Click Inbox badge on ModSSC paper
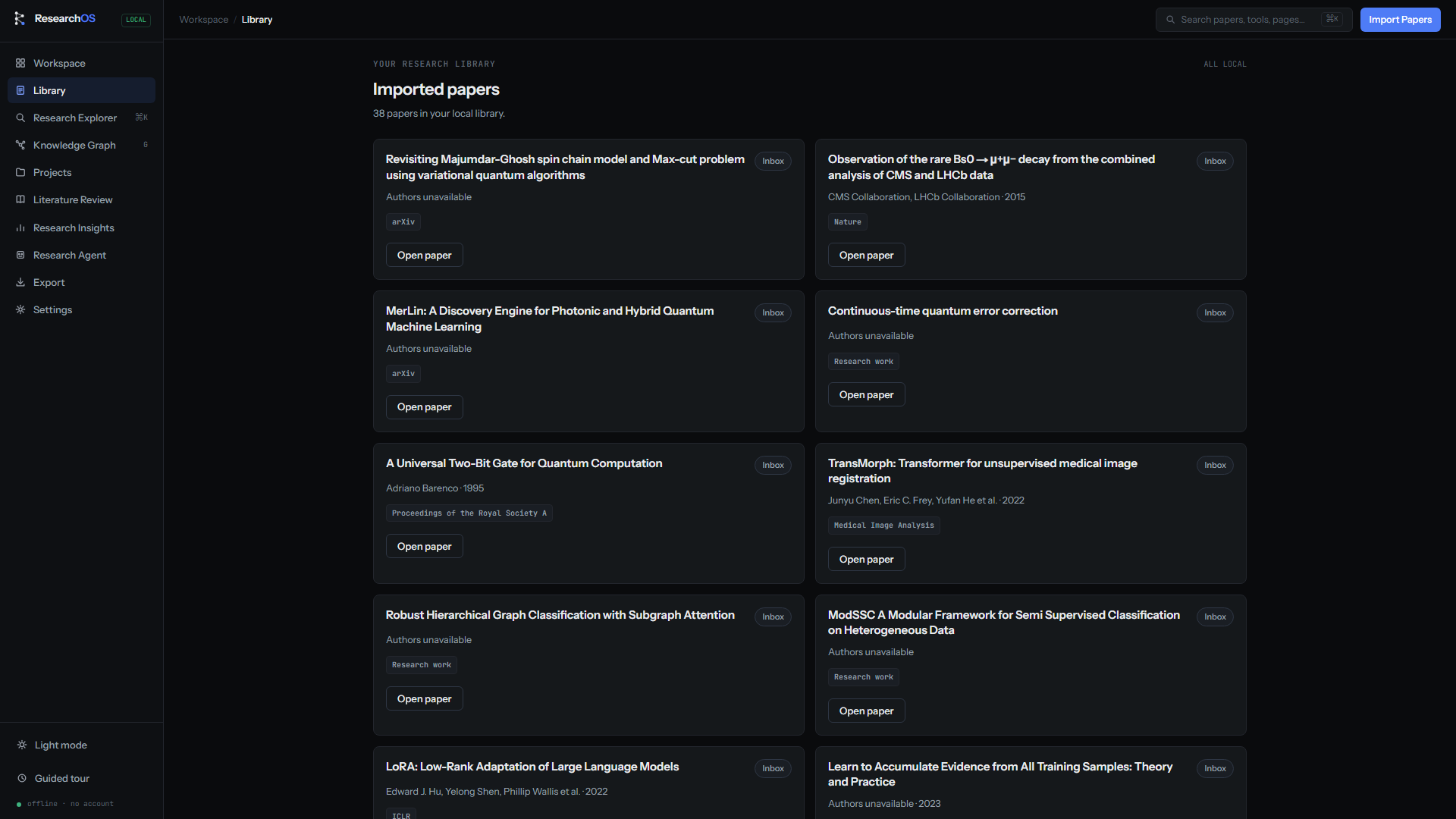The height and width of the screenshot is (819, 1456). click(x=1215, y=617)
